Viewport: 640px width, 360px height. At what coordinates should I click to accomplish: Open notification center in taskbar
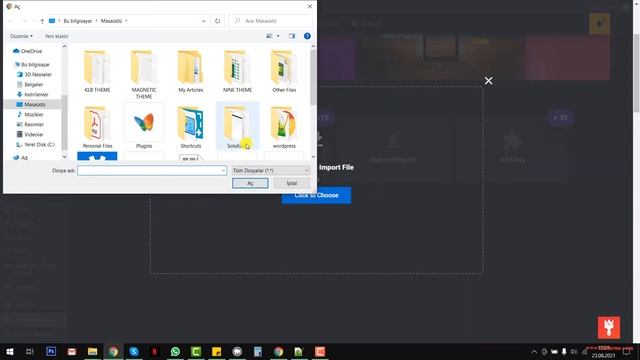click(x=627, y=351)
